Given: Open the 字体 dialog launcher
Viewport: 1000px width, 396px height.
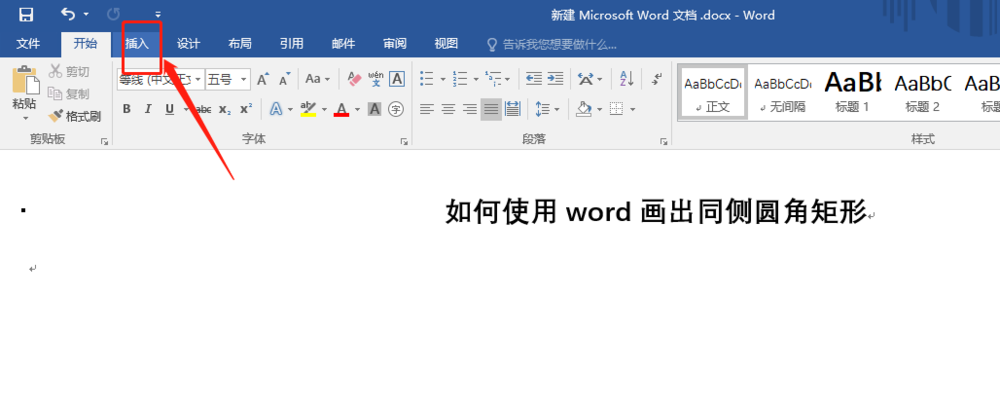Looking at the screenshot, I should point(404,142).
